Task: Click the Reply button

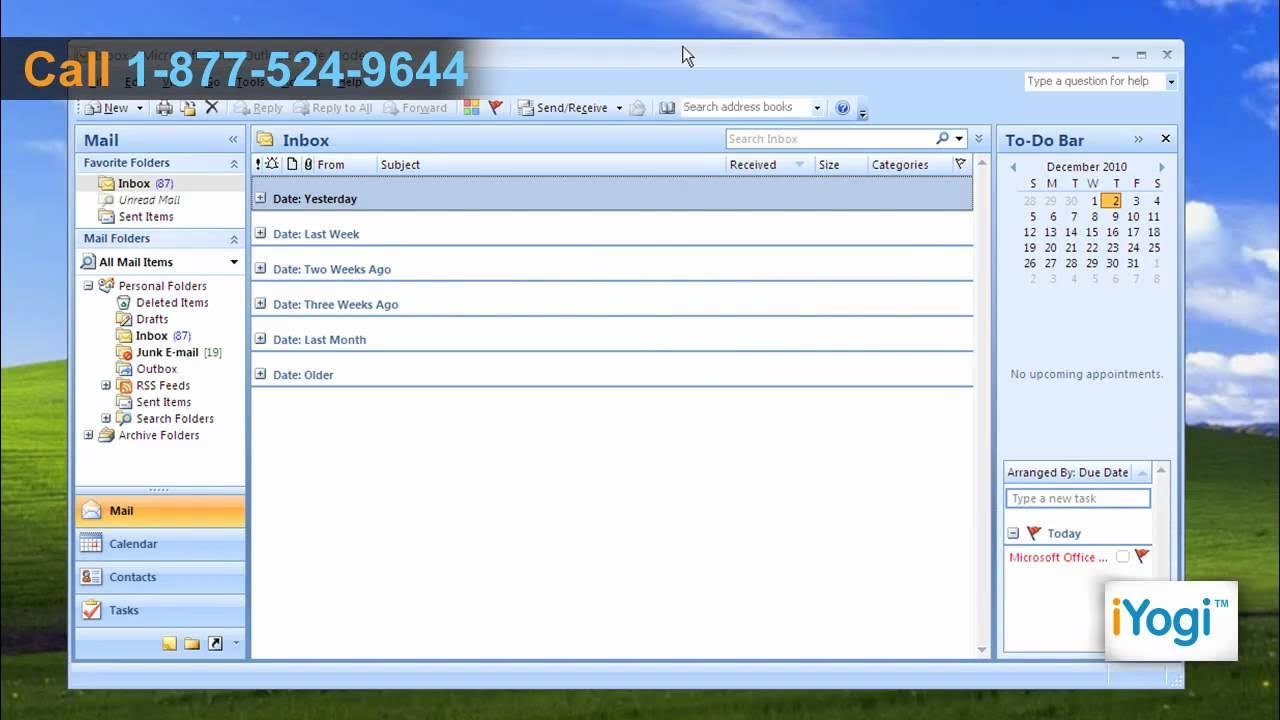Action: (x=258, y=108)
